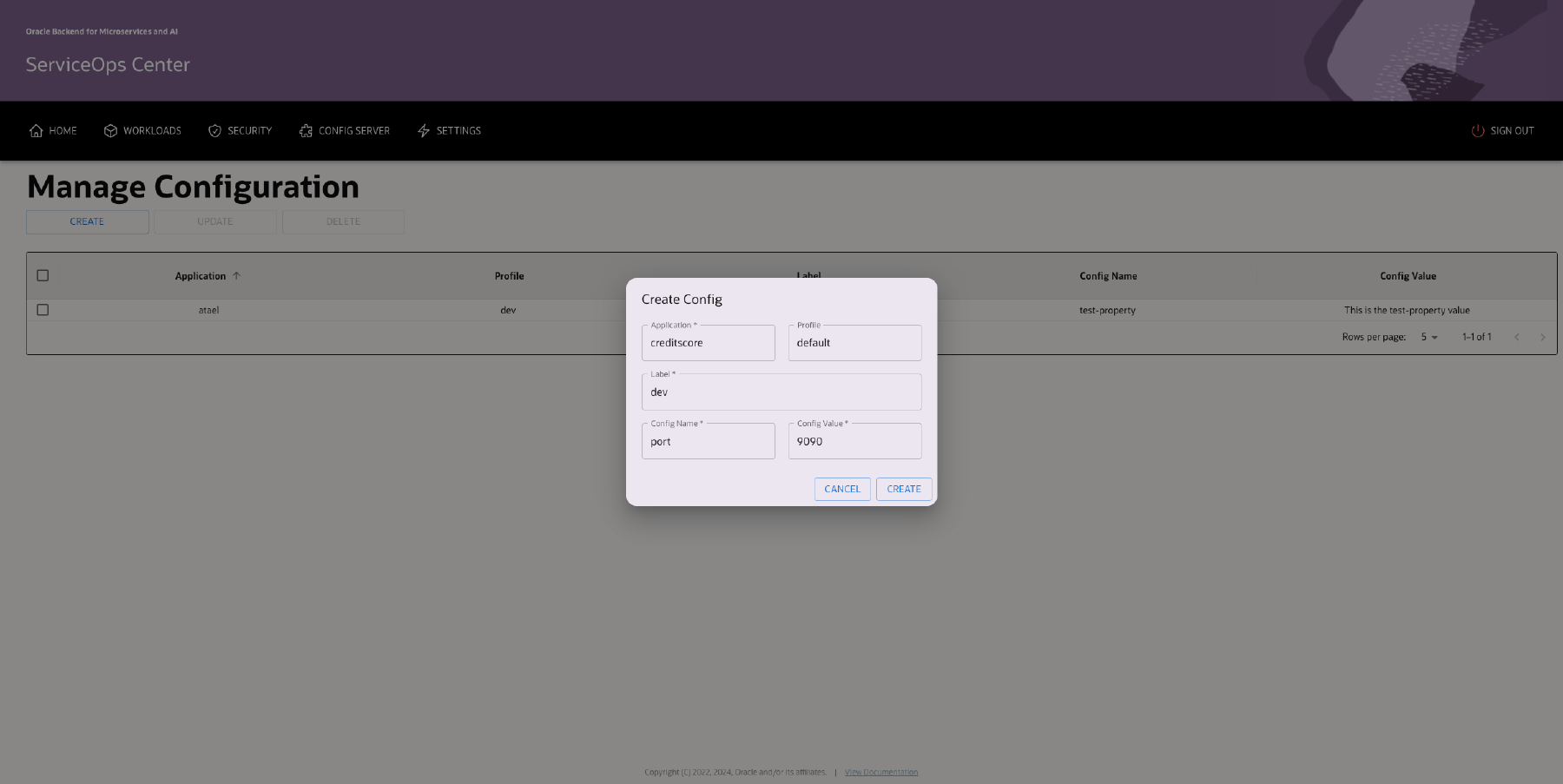Open the Workloads section icon

(x=110, y=130)
